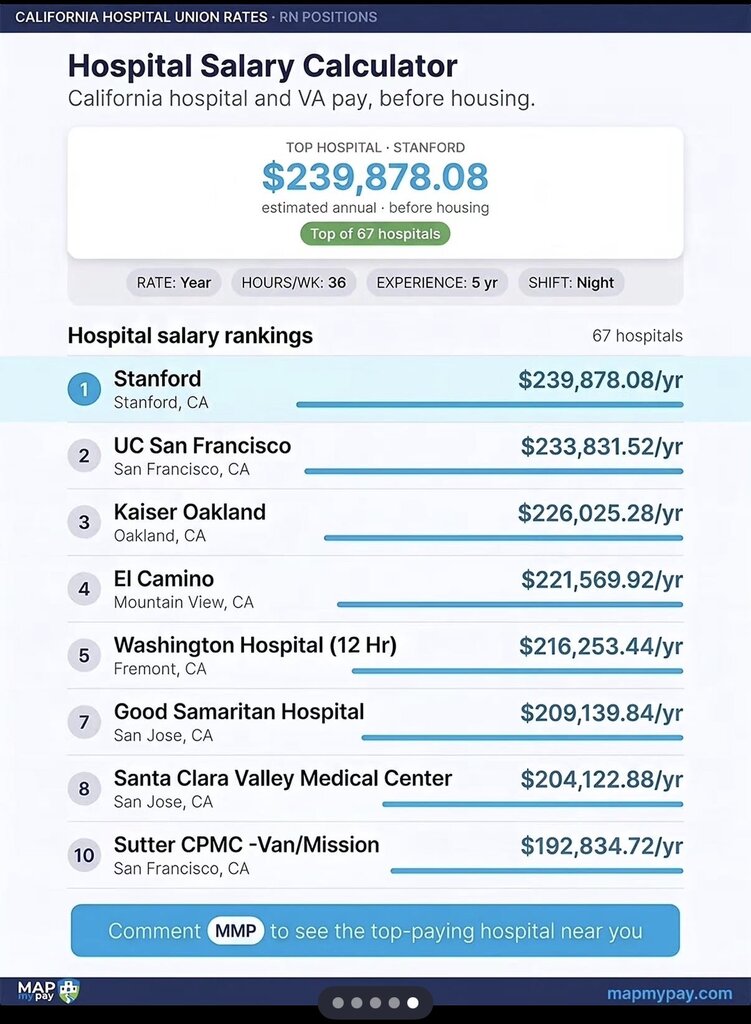The width and height of the screenshot is (751, 1024).
Task: Change the HOURS/WK: 36 option
Action: point(294,283)
